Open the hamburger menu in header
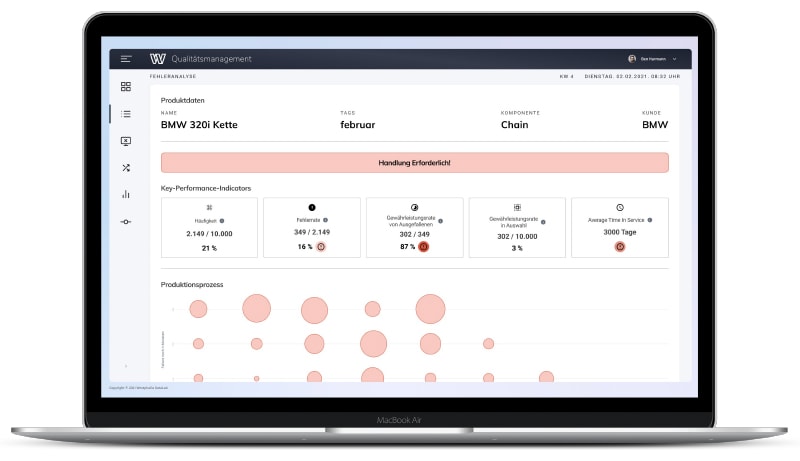 point(126,59)
